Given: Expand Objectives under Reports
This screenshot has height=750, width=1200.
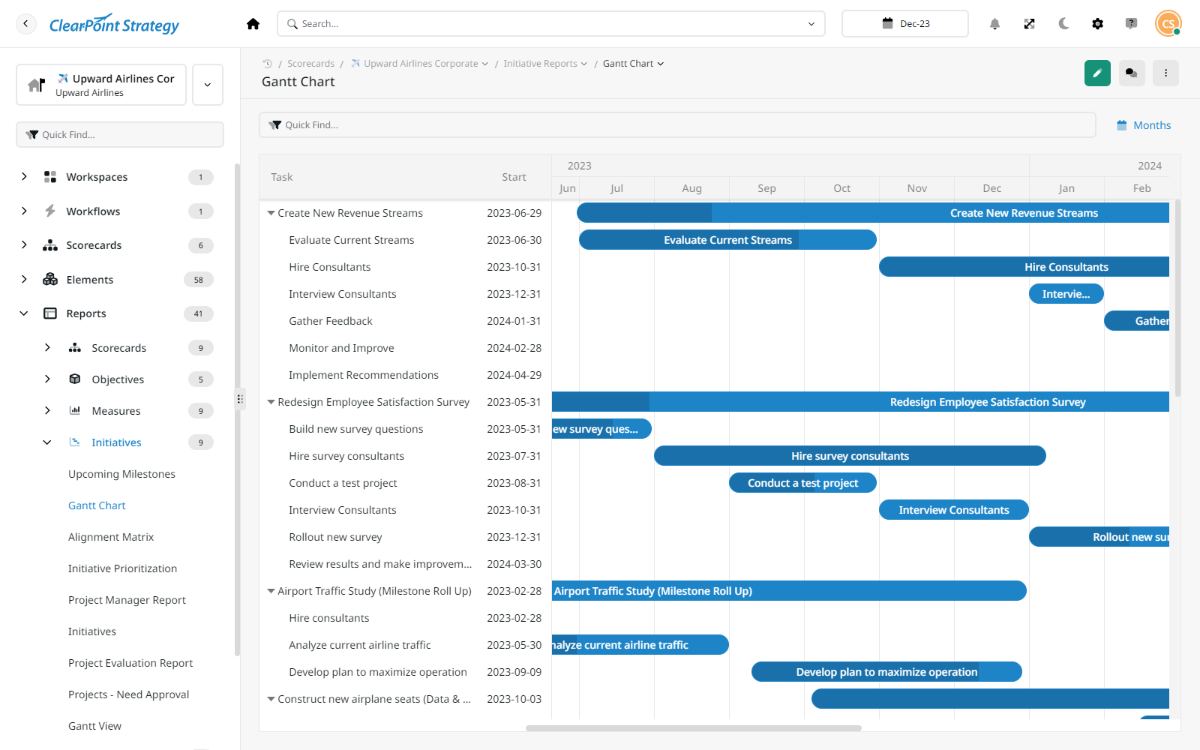Looking at the screenshot, I should [47, 379].
